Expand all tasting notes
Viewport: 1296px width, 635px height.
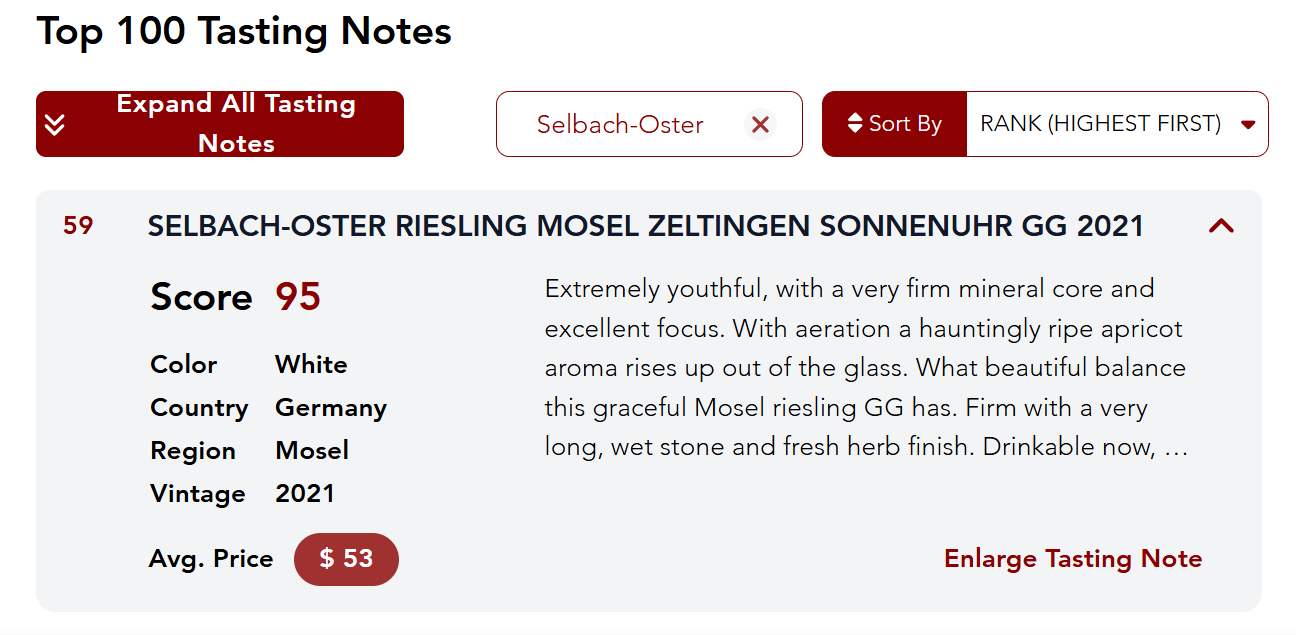[x=235, y=124]
